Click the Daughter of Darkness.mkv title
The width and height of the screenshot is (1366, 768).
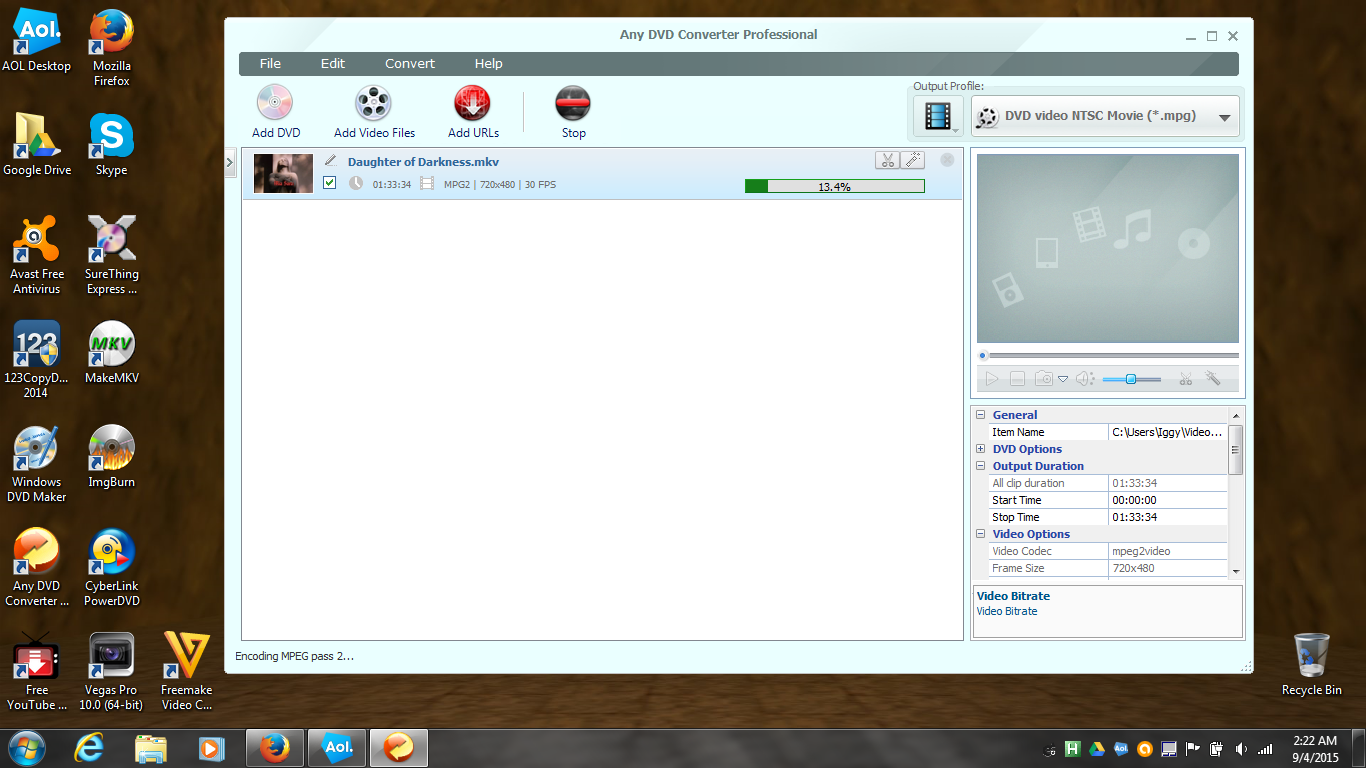[423, 162]
